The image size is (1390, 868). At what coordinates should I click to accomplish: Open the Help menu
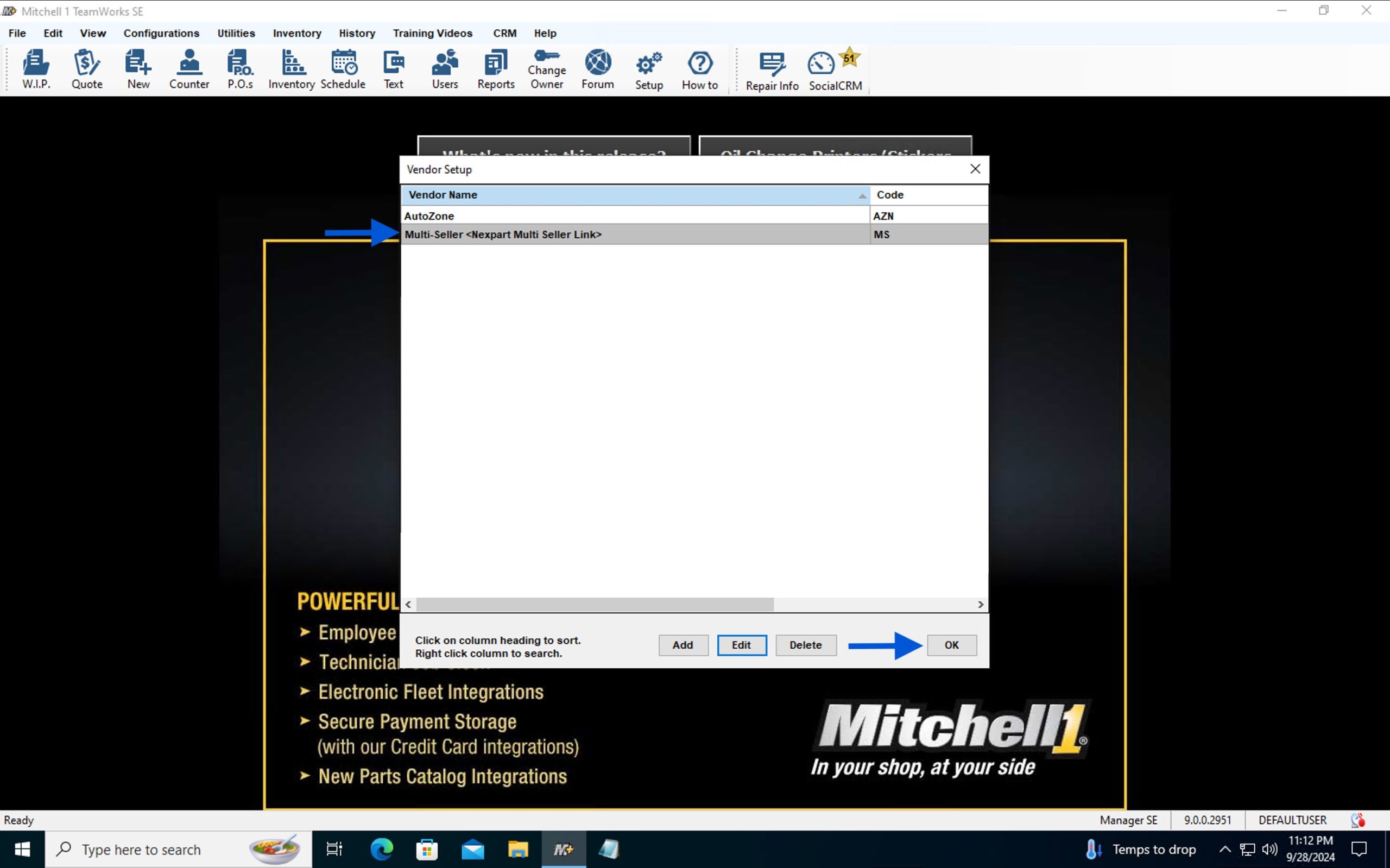point(545,33)
